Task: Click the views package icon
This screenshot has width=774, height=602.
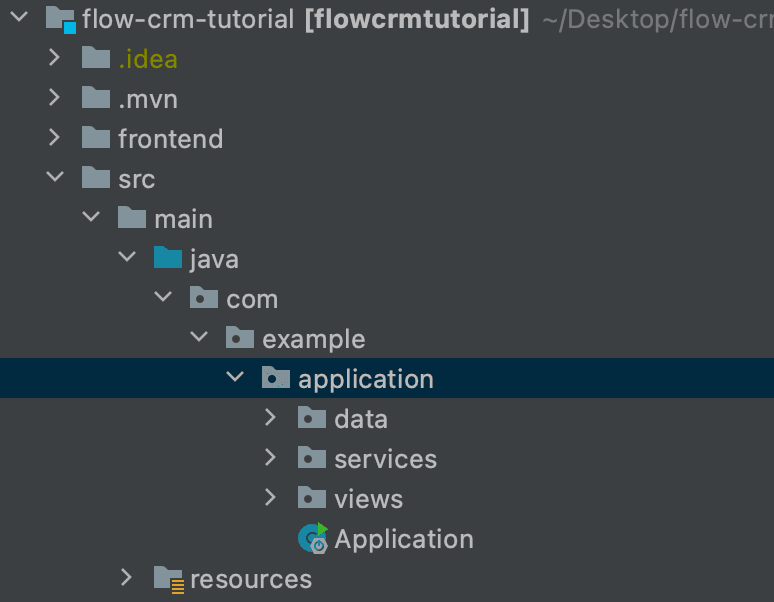Action: (312, 497)
